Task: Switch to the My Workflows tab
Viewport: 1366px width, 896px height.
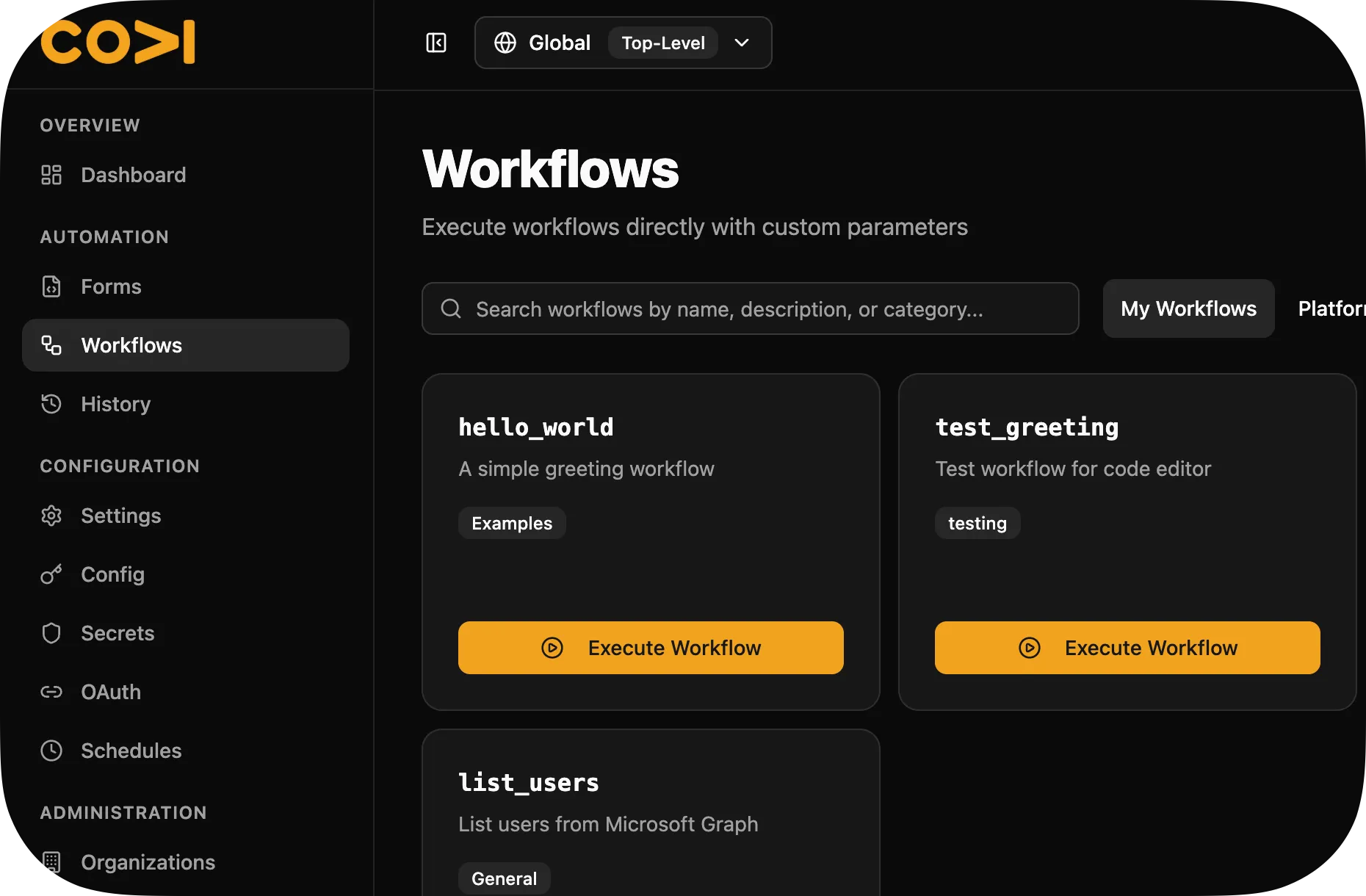Action: point(1188,308)
